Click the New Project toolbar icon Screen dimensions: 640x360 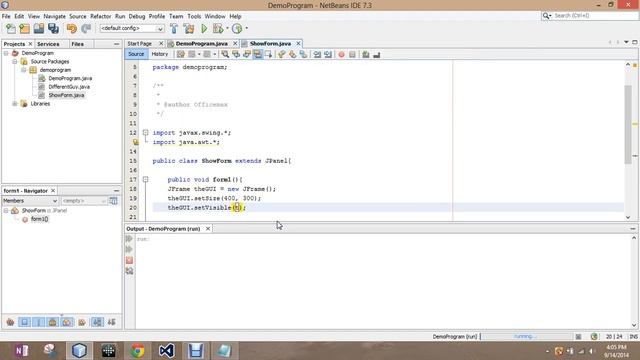point(24,29)
